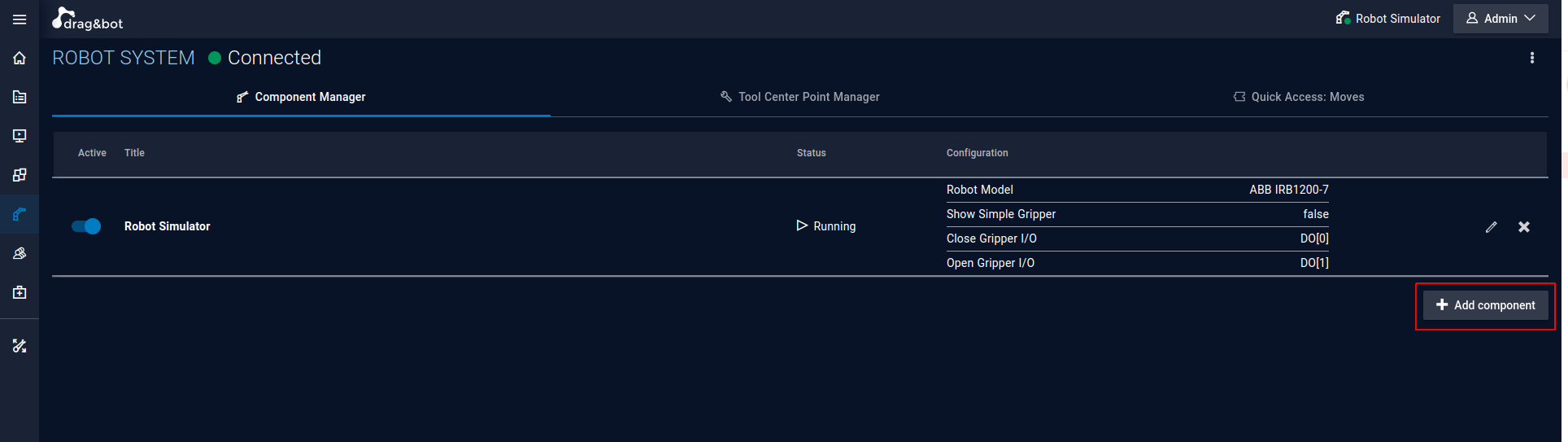Click the Active column header

point(92,153)
